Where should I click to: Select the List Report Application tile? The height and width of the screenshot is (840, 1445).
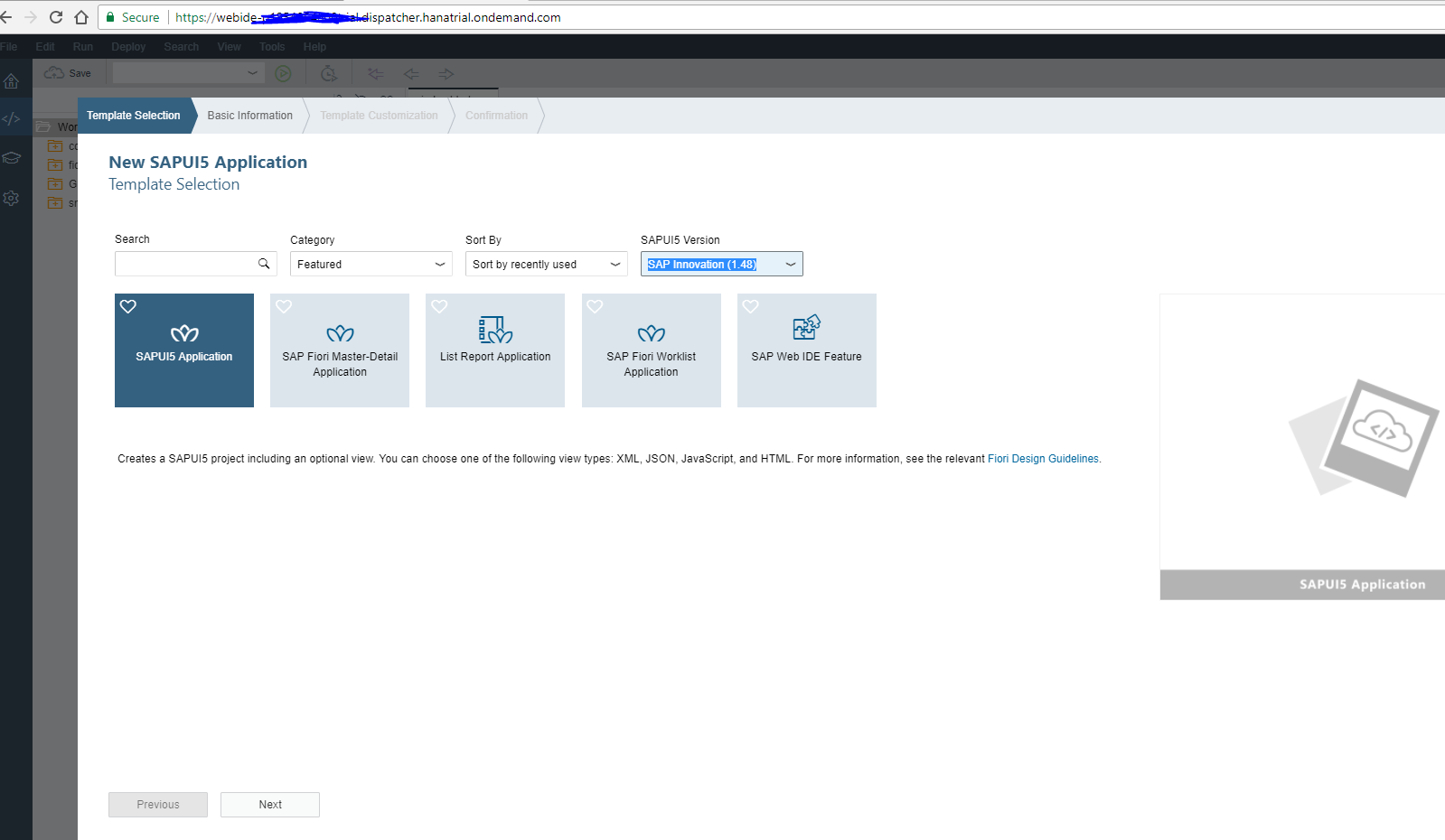pyautogui.click(x=495, y=350)
